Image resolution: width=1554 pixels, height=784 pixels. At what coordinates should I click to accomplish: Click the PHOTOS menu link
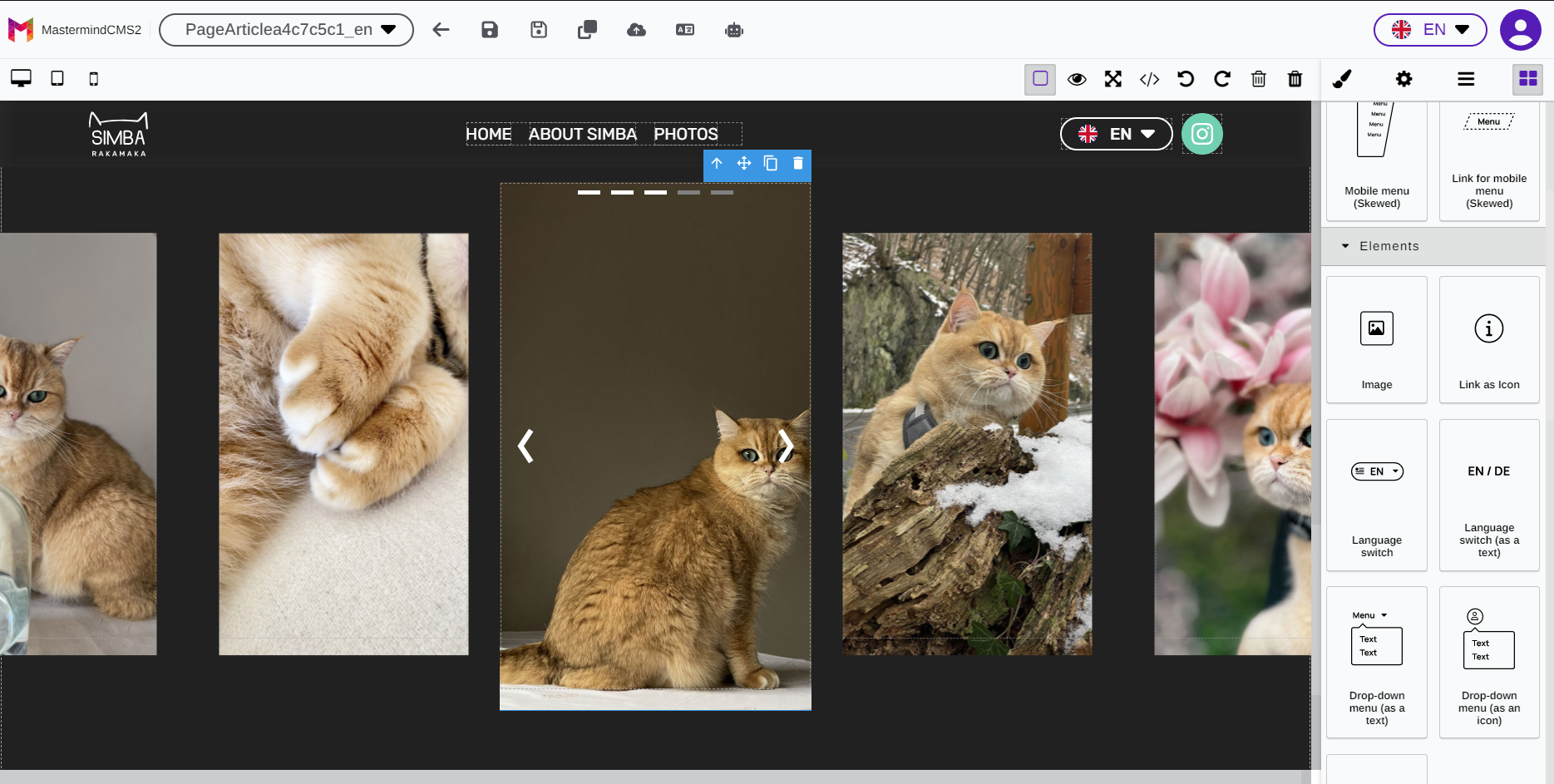click(x=686, y=134)
